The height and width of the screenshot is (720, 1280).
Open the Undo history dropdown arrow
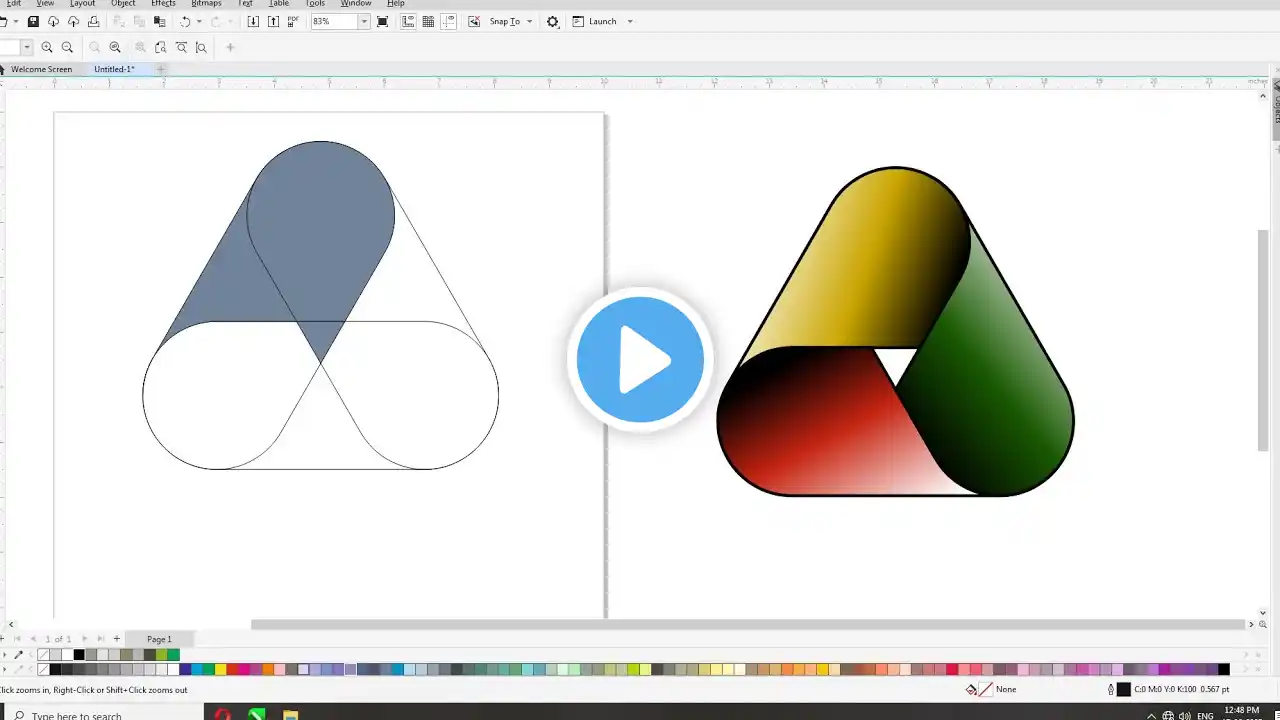(x=199, y=21)
